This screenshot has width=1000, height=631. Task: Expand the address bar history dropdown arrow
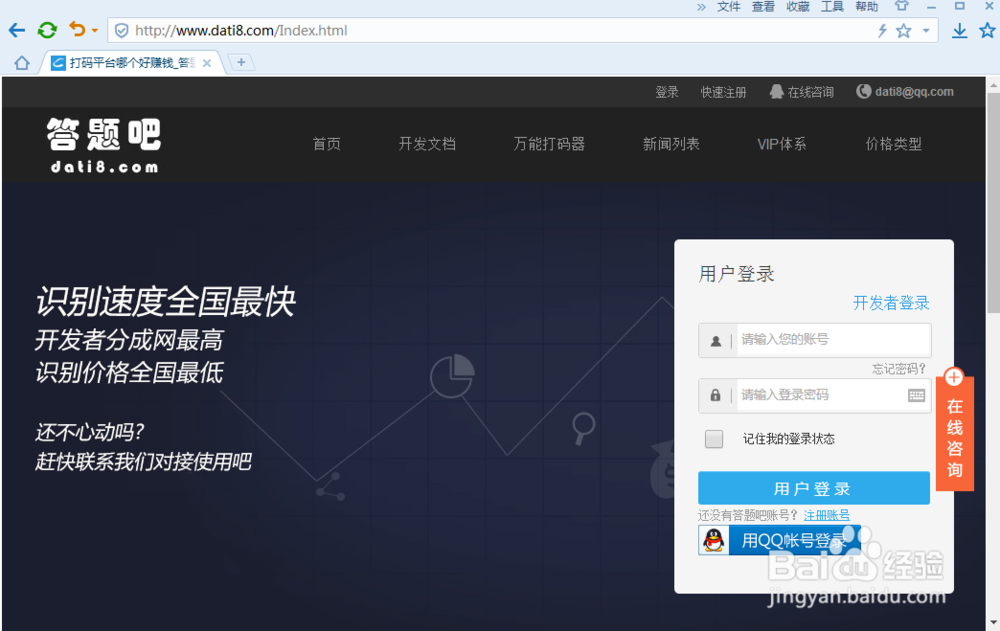coord(926,31)
